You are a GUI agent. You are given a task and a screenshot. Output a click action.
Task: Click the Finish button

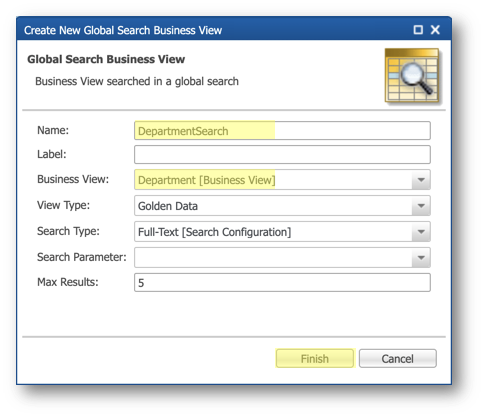(315, 359)
